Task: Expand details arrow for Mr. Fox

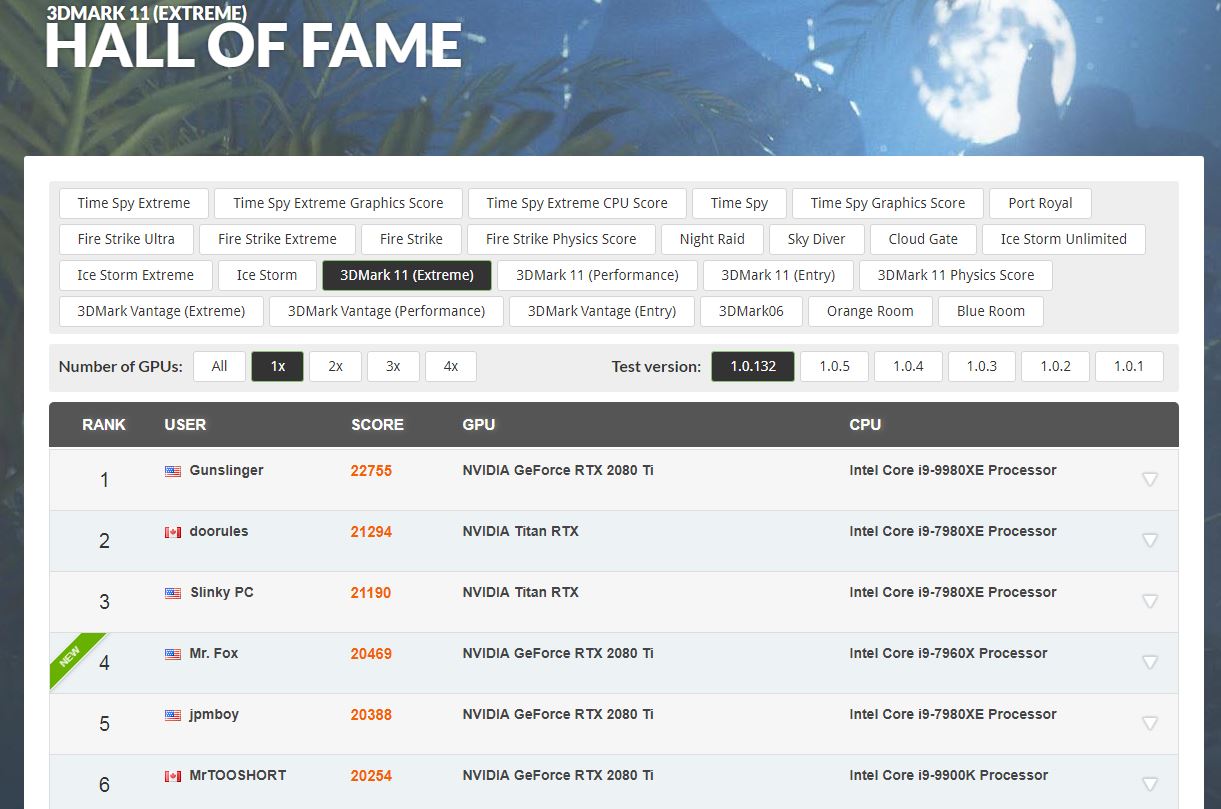Action: pos(1150,662)
